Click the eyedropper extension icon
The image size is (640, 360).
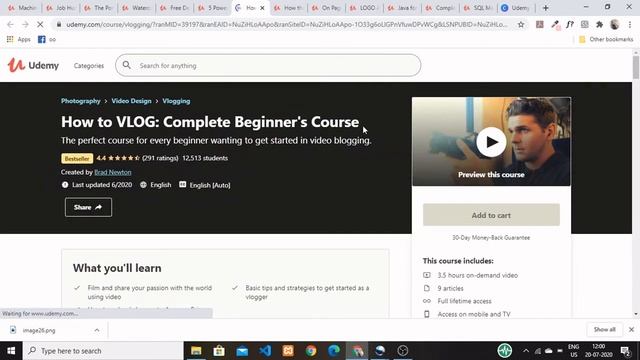[555, 24]
